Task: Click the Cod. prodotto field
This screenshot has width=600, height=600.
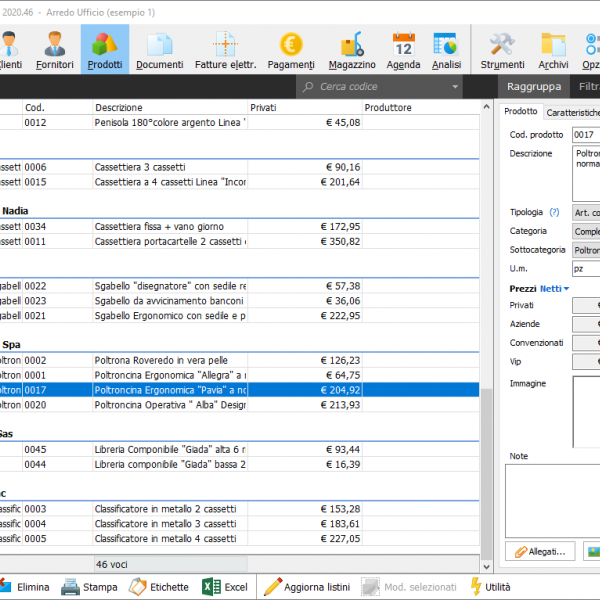Action: (x=586, y=135)
